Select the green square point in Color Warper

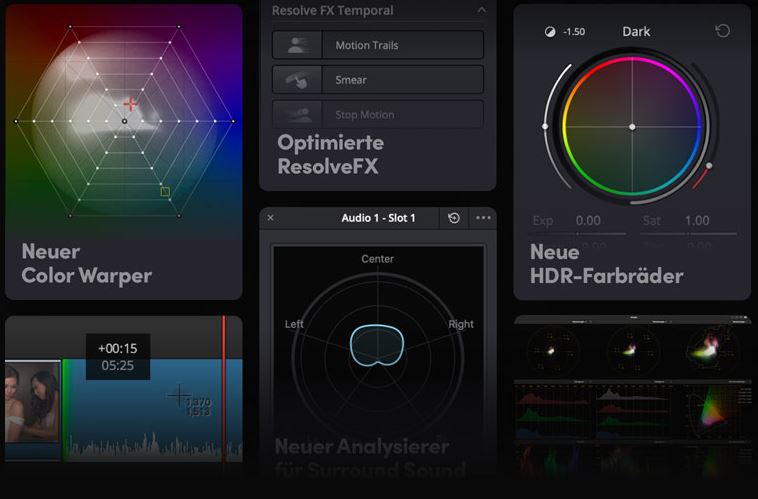pos(165,191)
